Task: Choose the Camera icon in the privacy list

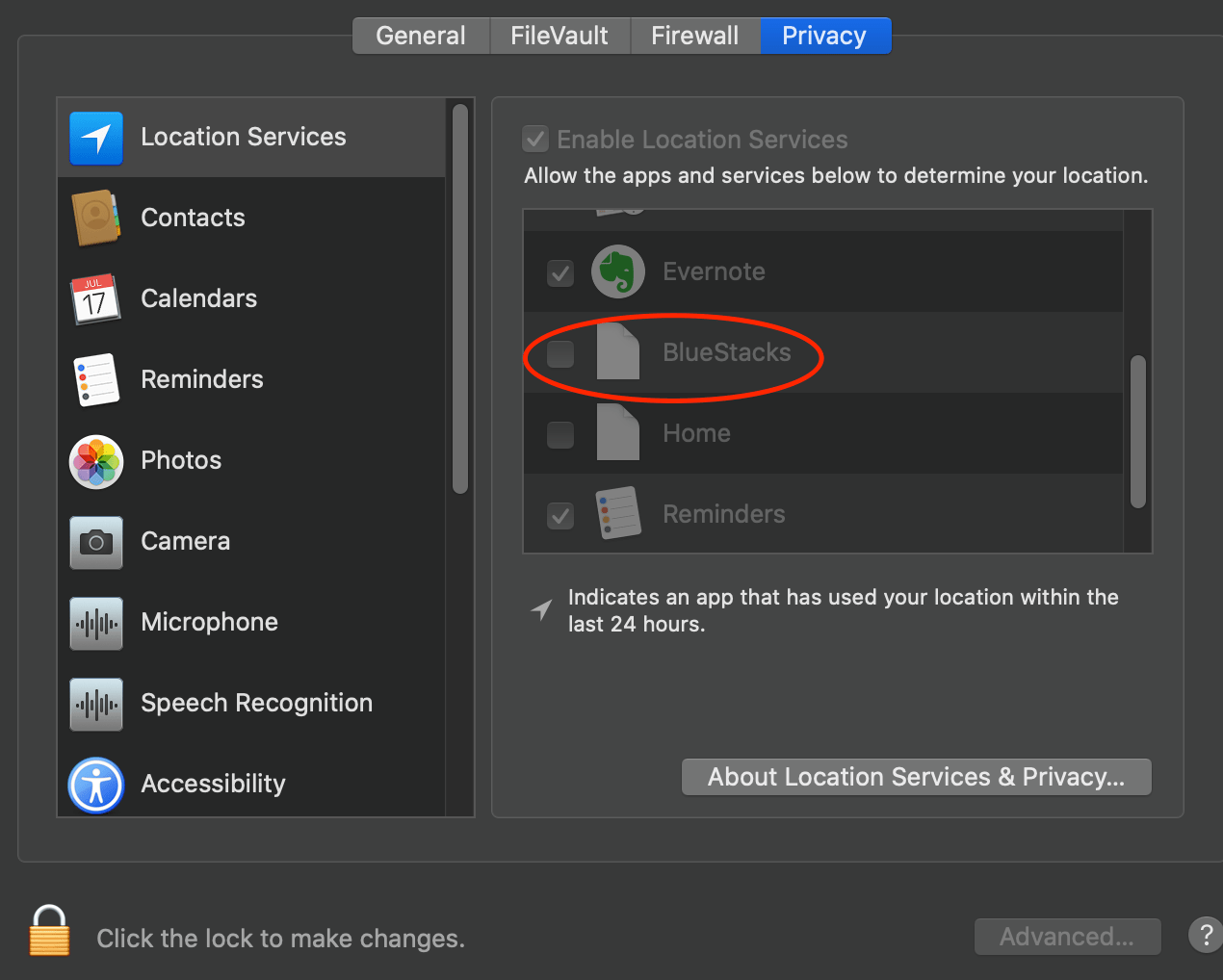Action: coord(96,542)
